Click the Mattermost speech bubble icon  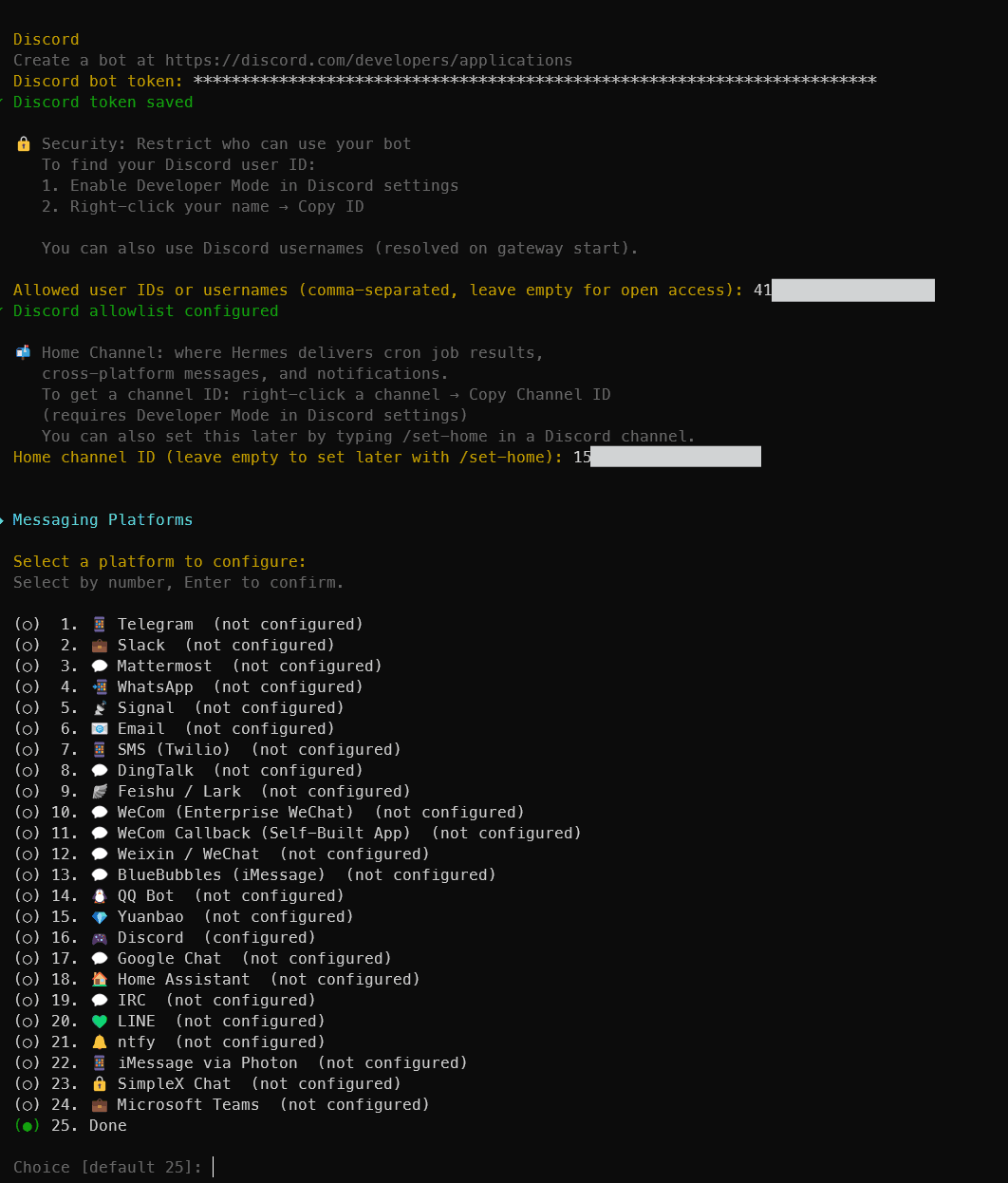click(x=99, y=667)
